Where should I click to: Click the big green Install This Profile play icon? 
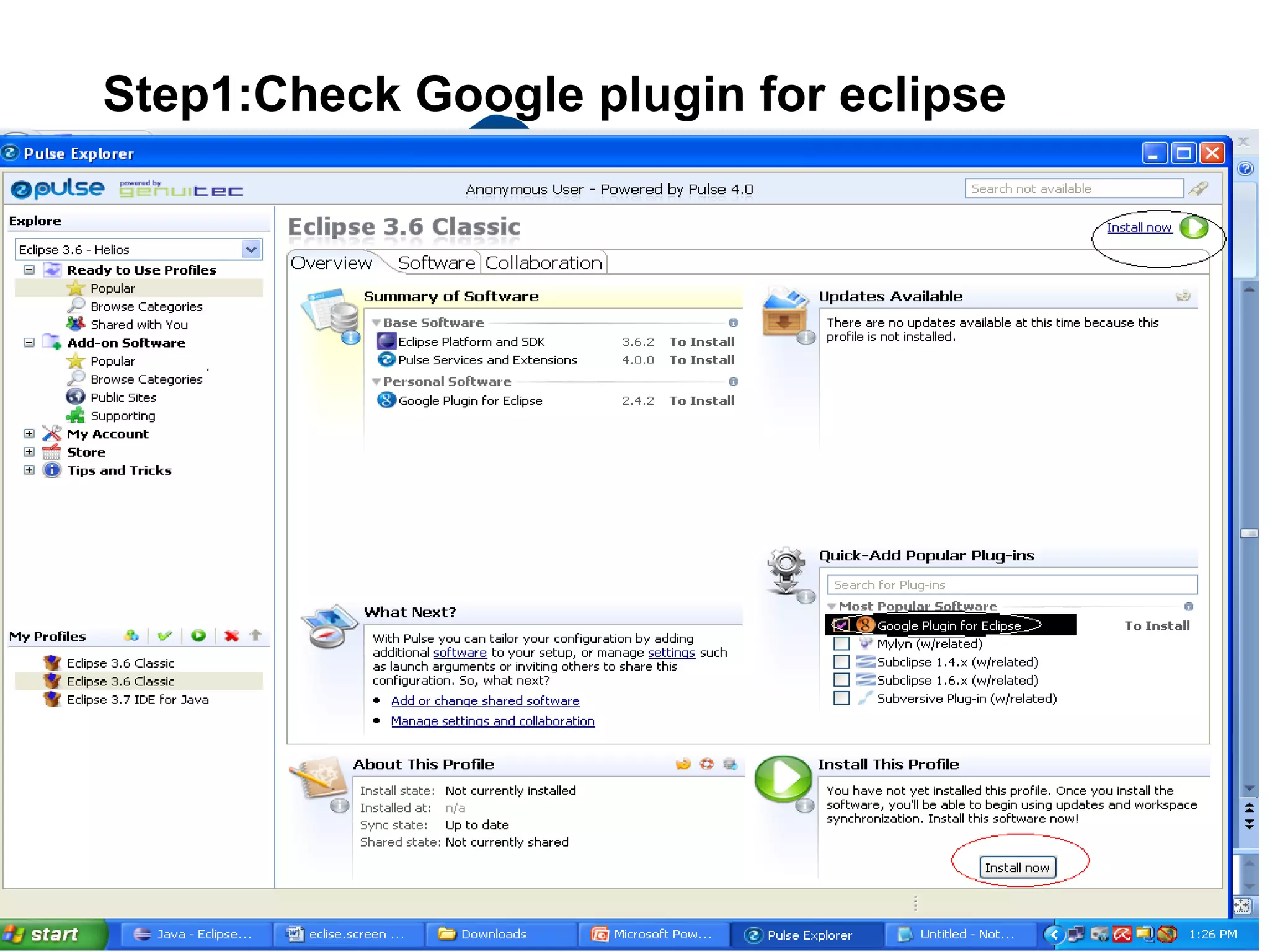click(x=783, y=778)
